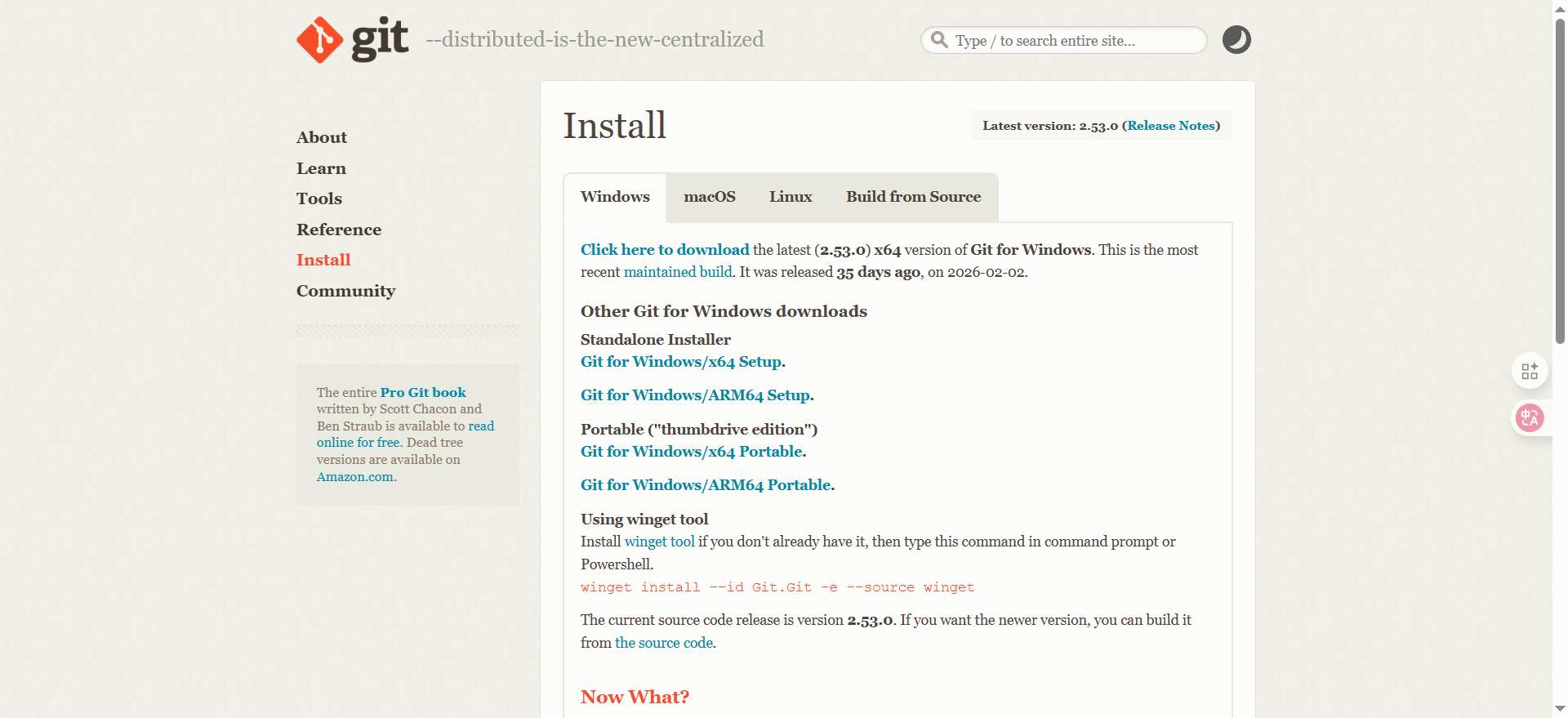
Task: Click the 'Install' page heading
Action: coord(615,126)
